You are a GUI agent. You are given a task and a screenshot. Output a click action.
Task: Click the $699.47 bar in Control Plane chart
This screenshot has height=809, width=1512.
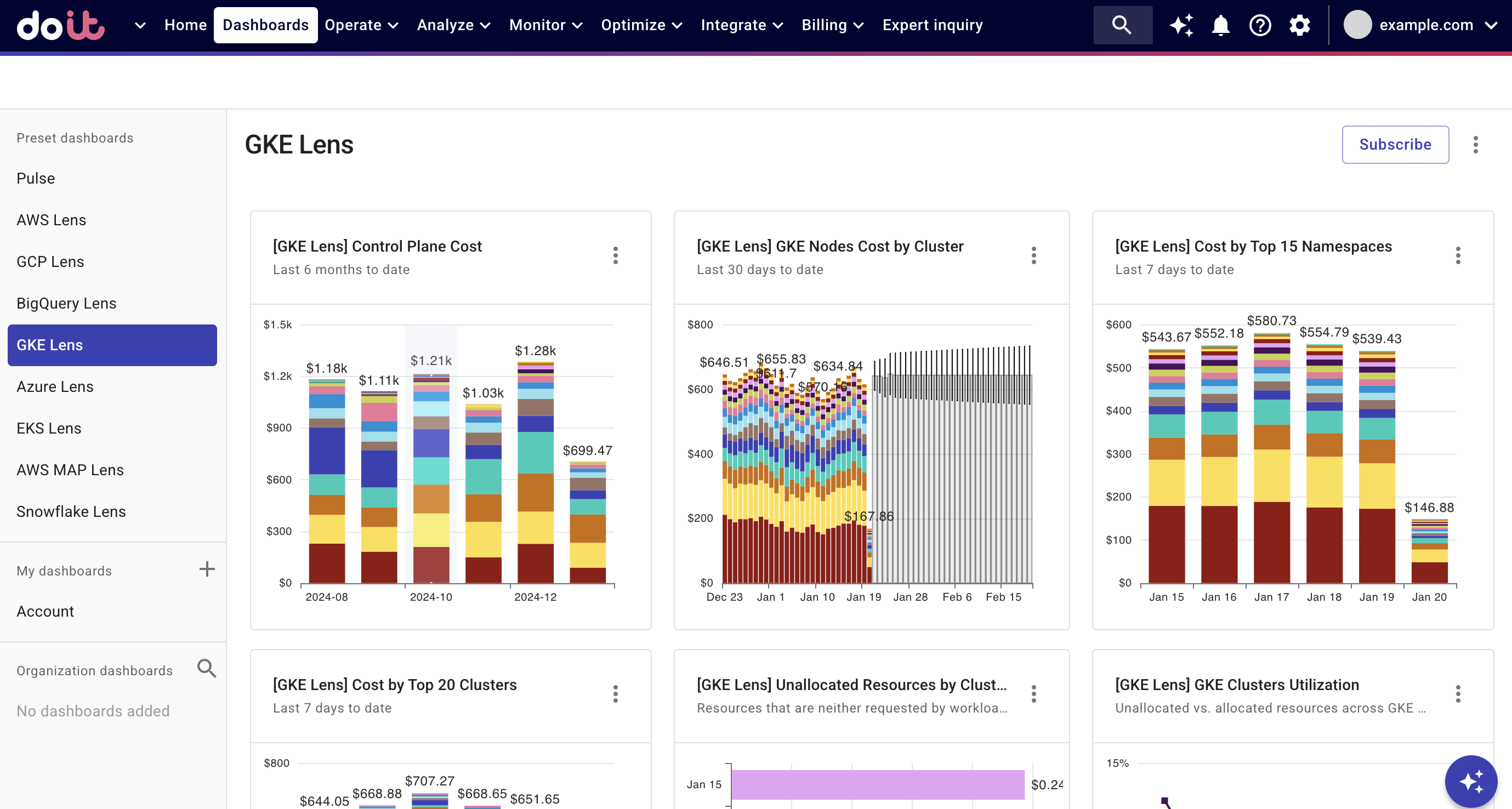(588, 522)
